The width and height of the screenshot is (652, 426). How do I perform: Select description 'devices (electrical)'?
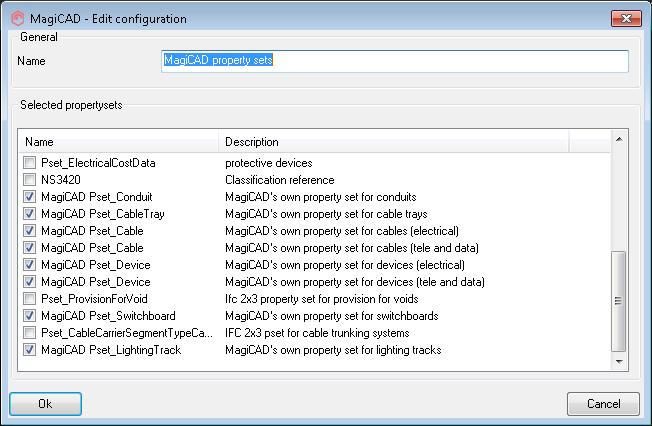345,265
